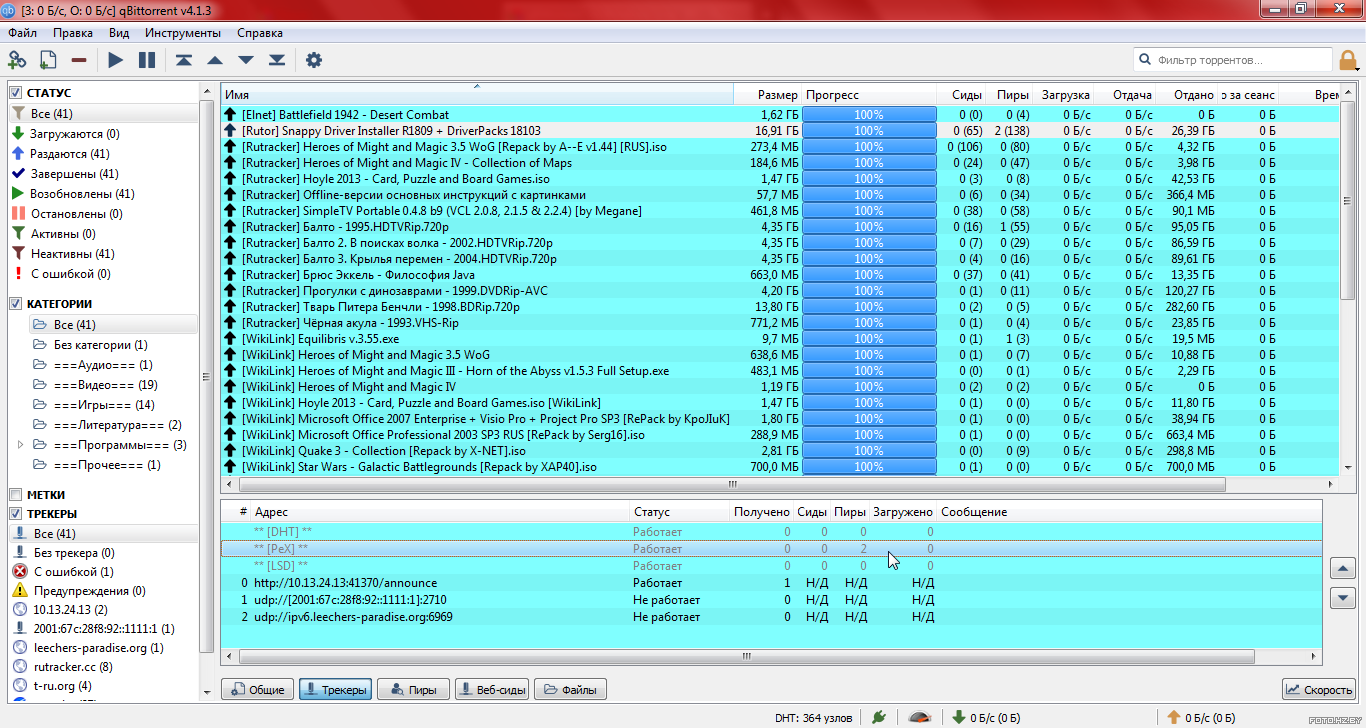The width and height of the screenshot is (1366, 728).
Task: Select Без категории (1) filter
Action: point(90,345)
